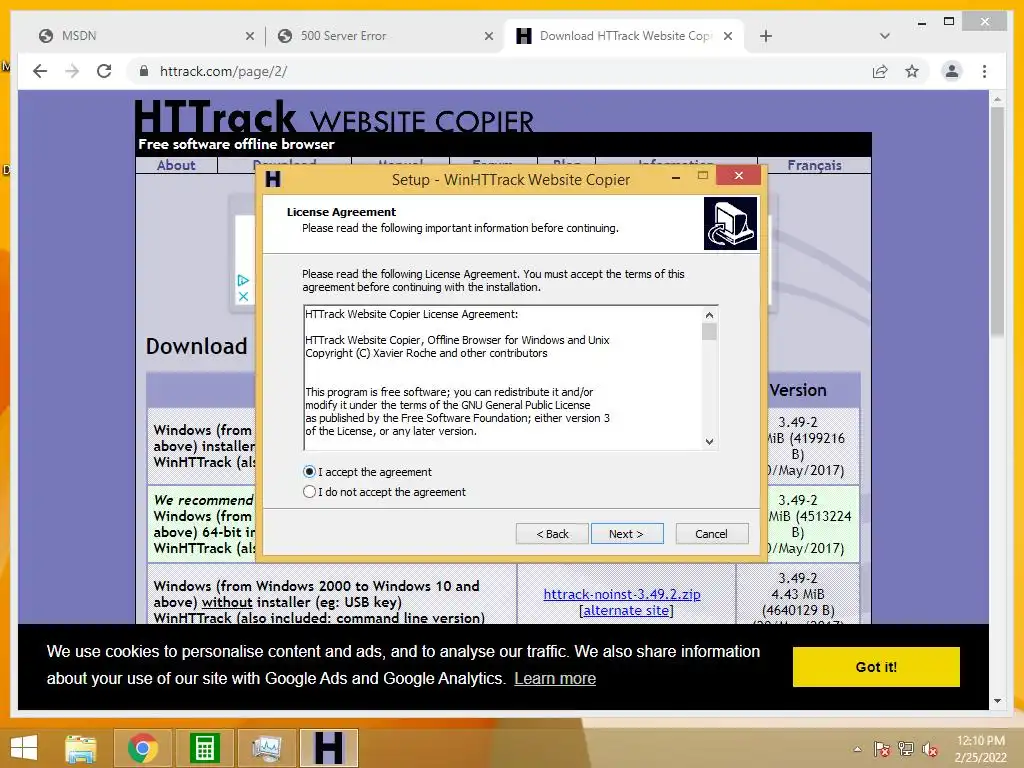Viewport: 1024px width, 768px height.
Task: Bookmark this page with the star icon
Action: pos(912,71)
